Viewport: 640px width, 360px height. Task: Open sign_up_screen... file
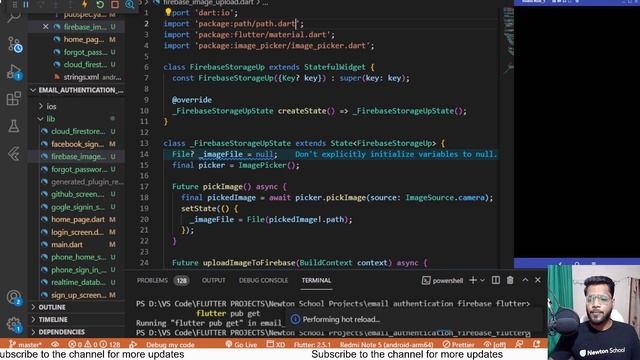click(x=77, y=295)
